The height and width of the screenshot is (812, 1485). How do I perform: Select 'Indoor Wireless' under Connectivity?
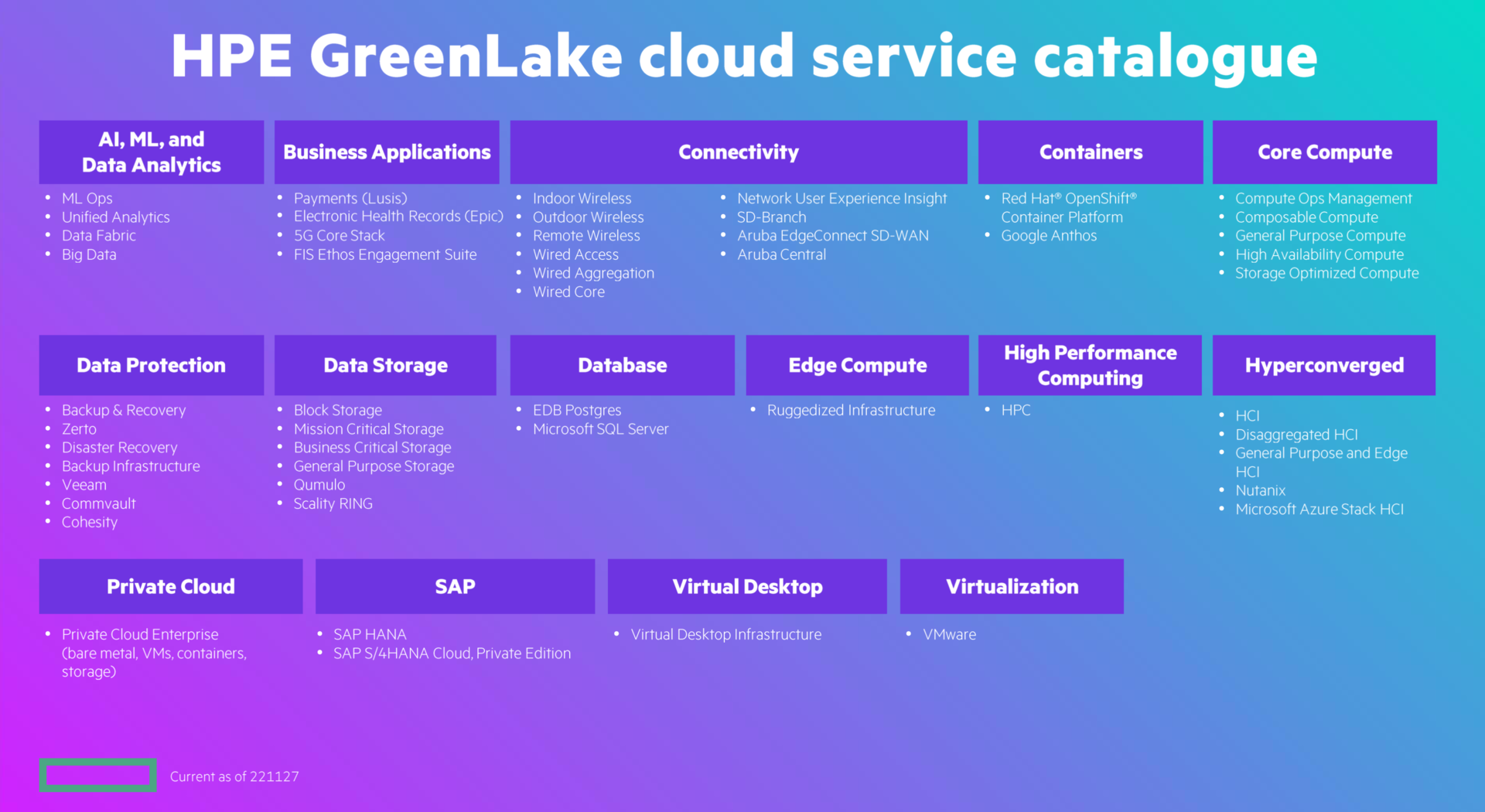pyautogui.click(x=582, y=199)
